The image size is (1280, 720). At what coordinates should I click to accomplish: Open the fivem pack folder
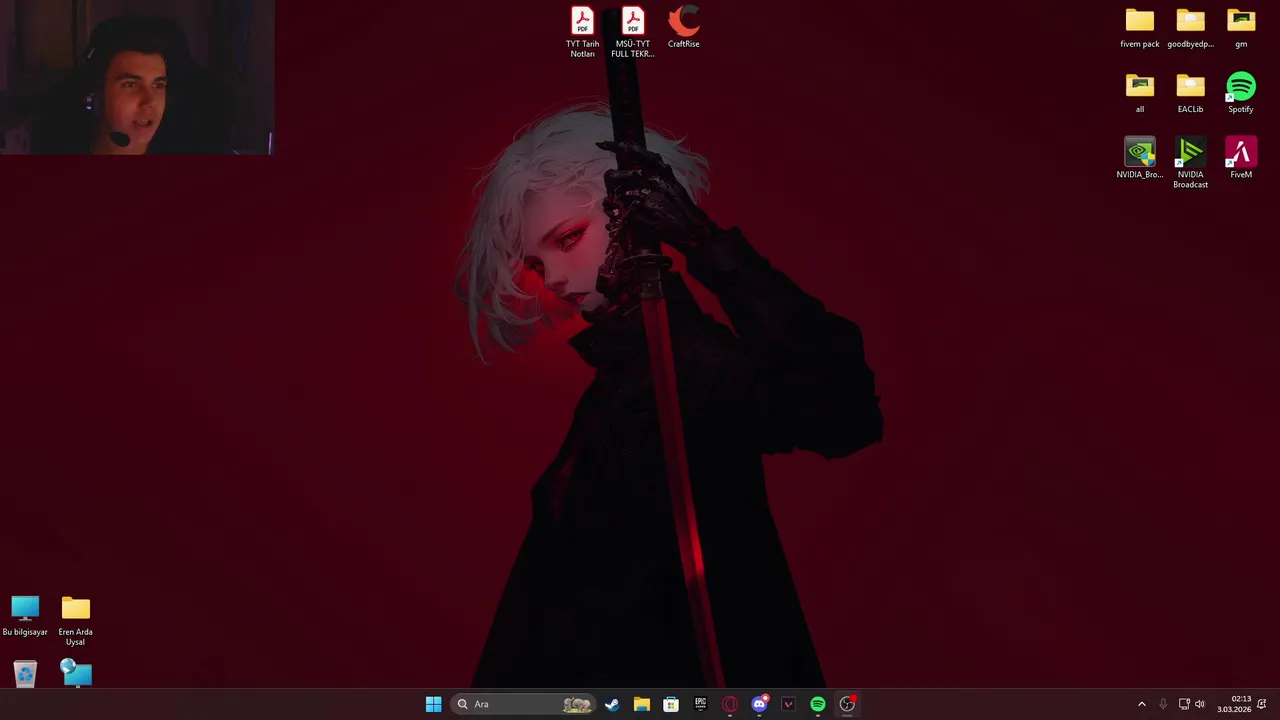tap(1139, 28)
